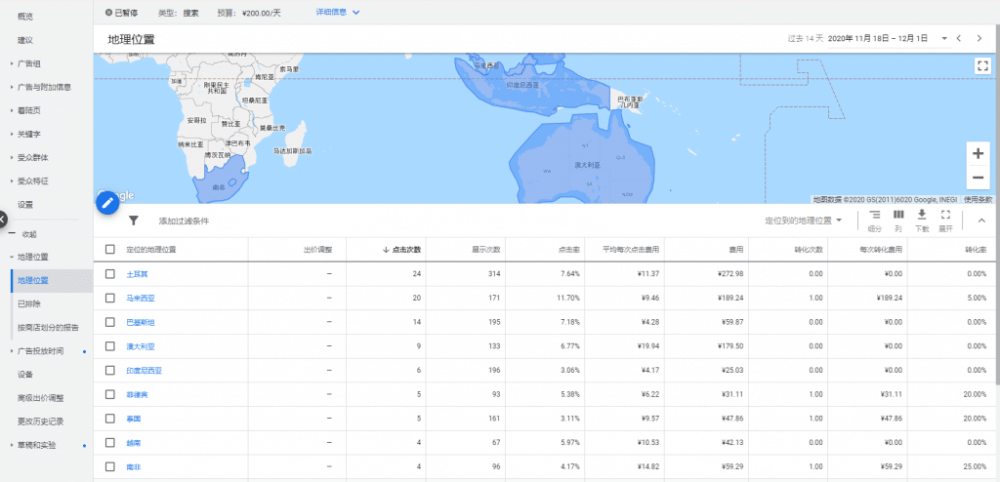1000x482 pixels.
Task: Select all rows with header checkbox
Action: 110,249
